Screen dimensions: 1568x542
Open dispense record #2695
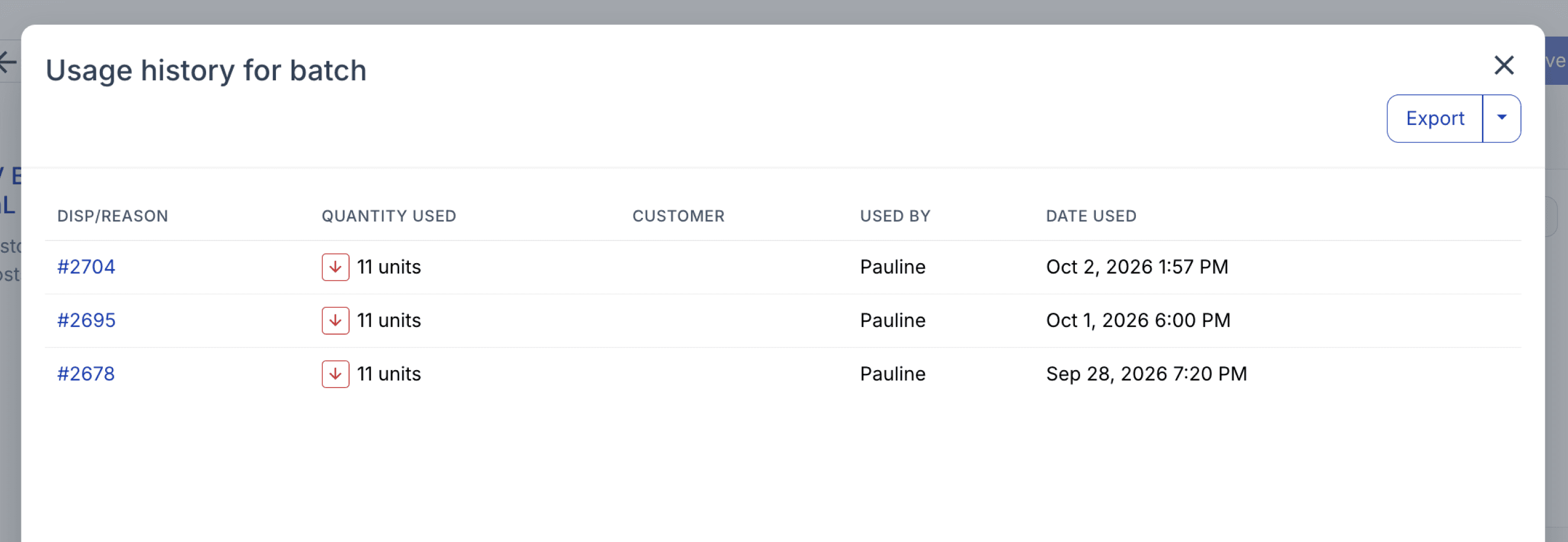click(86, 320)
